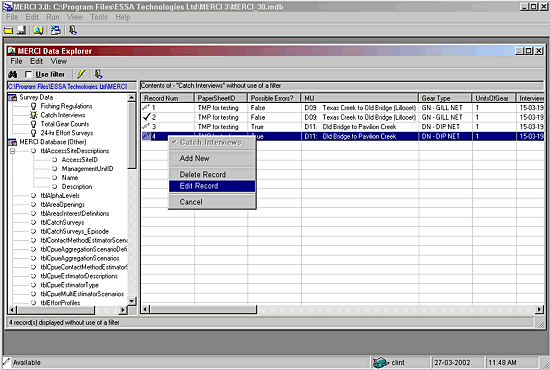Select the tblAreasInterestDefinitions tree item
This screenshot has width=550, height=370.
pos(75,214)
